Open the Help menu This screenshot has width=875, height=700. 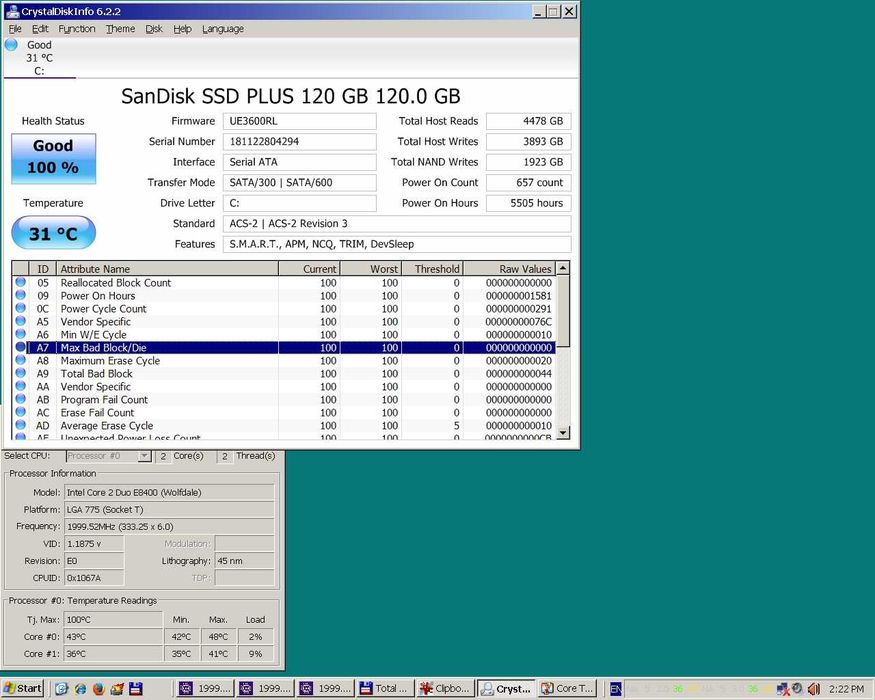[x=182, y=28]
